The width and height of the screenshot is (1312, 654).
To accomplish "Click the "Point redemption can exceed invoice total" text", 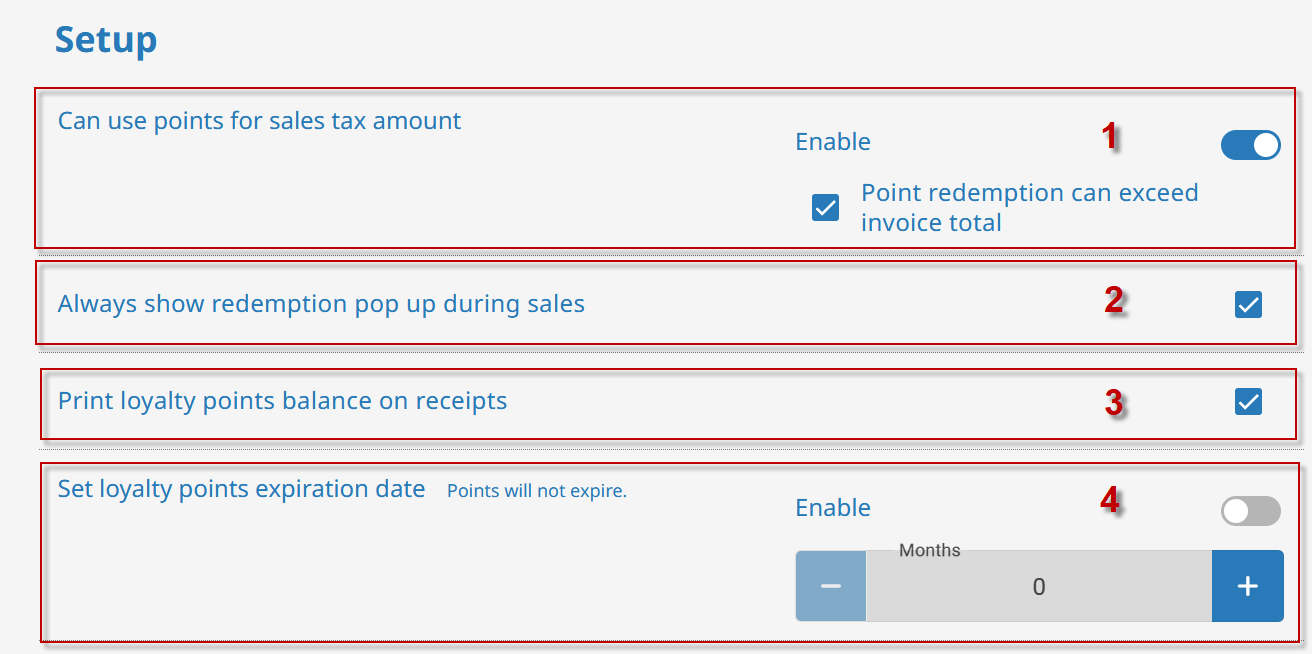I will (1029, 207).
